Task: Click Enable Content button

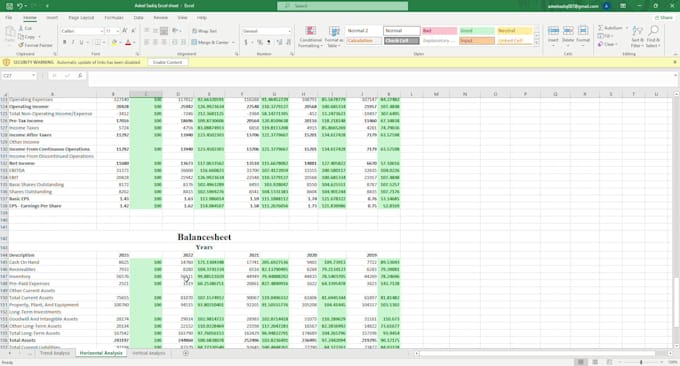Action: [167, 62]
